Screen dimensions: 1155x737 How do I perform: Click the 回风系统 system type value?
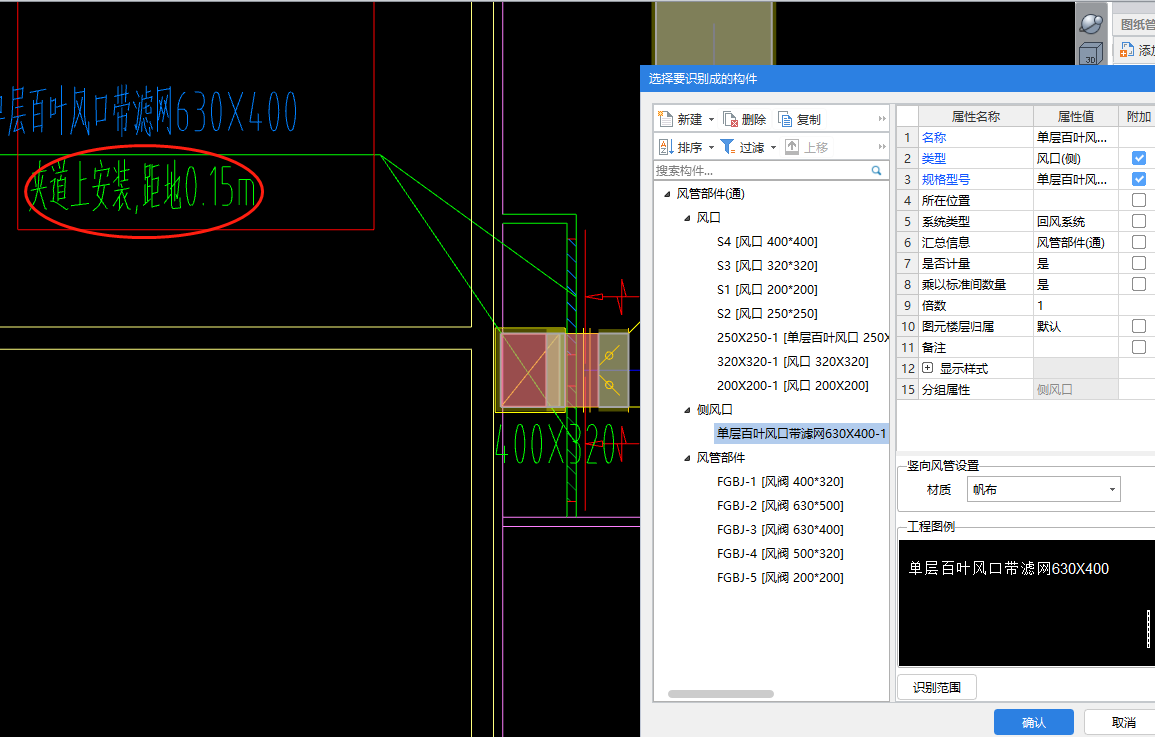click(x=1075, y=222)
